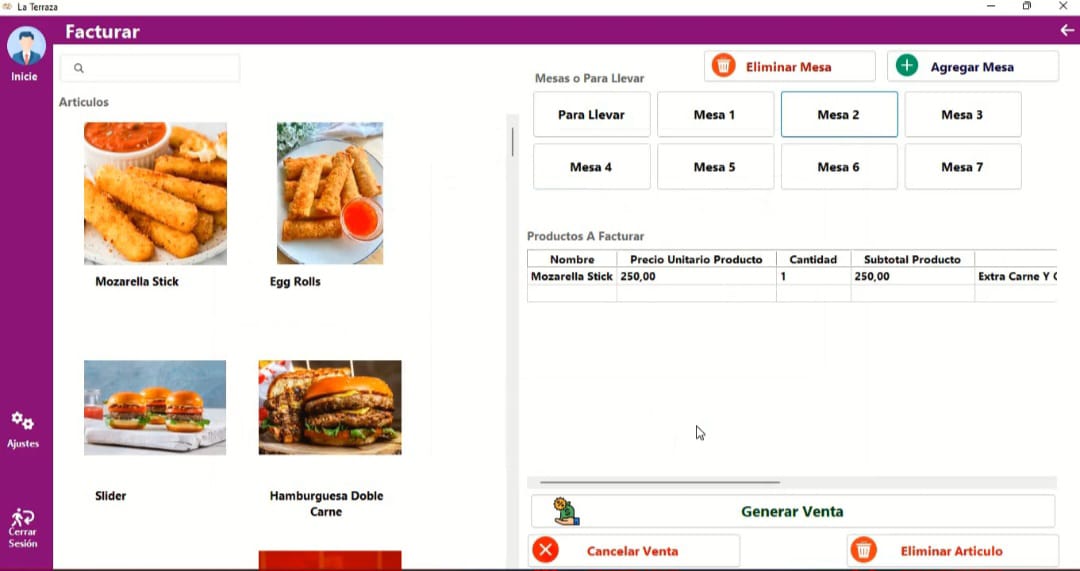Click the subtotal cell 250,00
1080x571 pixels.
pyautogui.click(x=913, y=276)
